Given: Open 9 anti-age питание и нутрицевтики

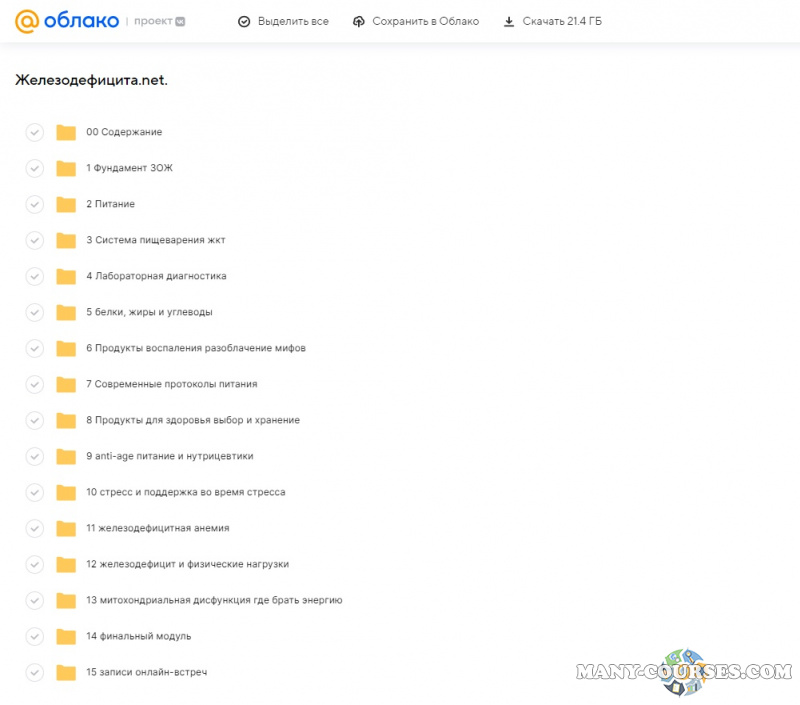Looking at the screenshot, I should 169,456.
